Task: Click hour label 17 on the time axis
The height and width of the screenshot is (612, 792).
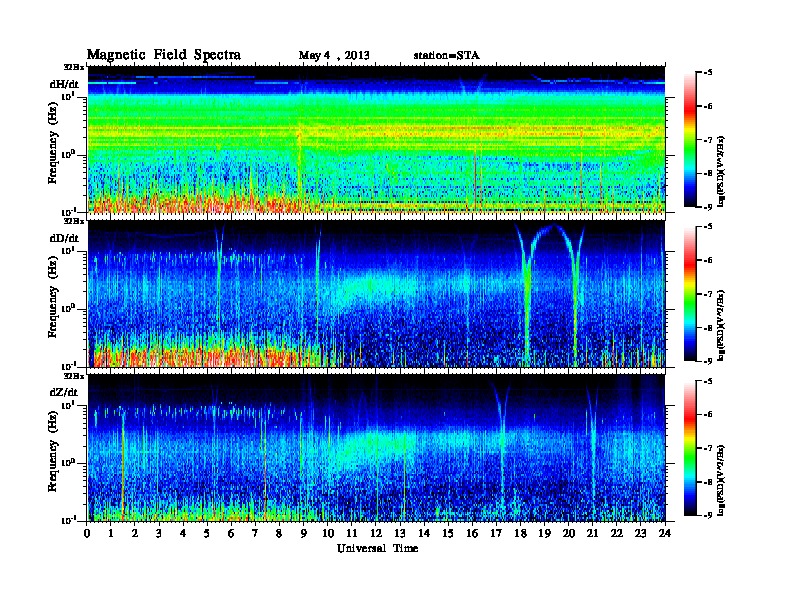Action: click(496, 533)
